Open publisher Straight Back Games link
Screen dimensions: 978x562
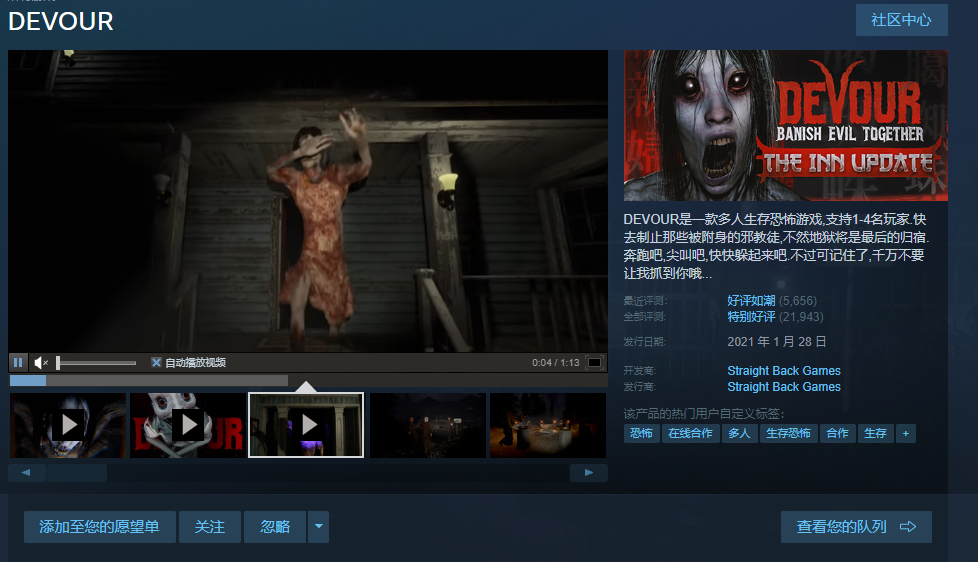783,387
